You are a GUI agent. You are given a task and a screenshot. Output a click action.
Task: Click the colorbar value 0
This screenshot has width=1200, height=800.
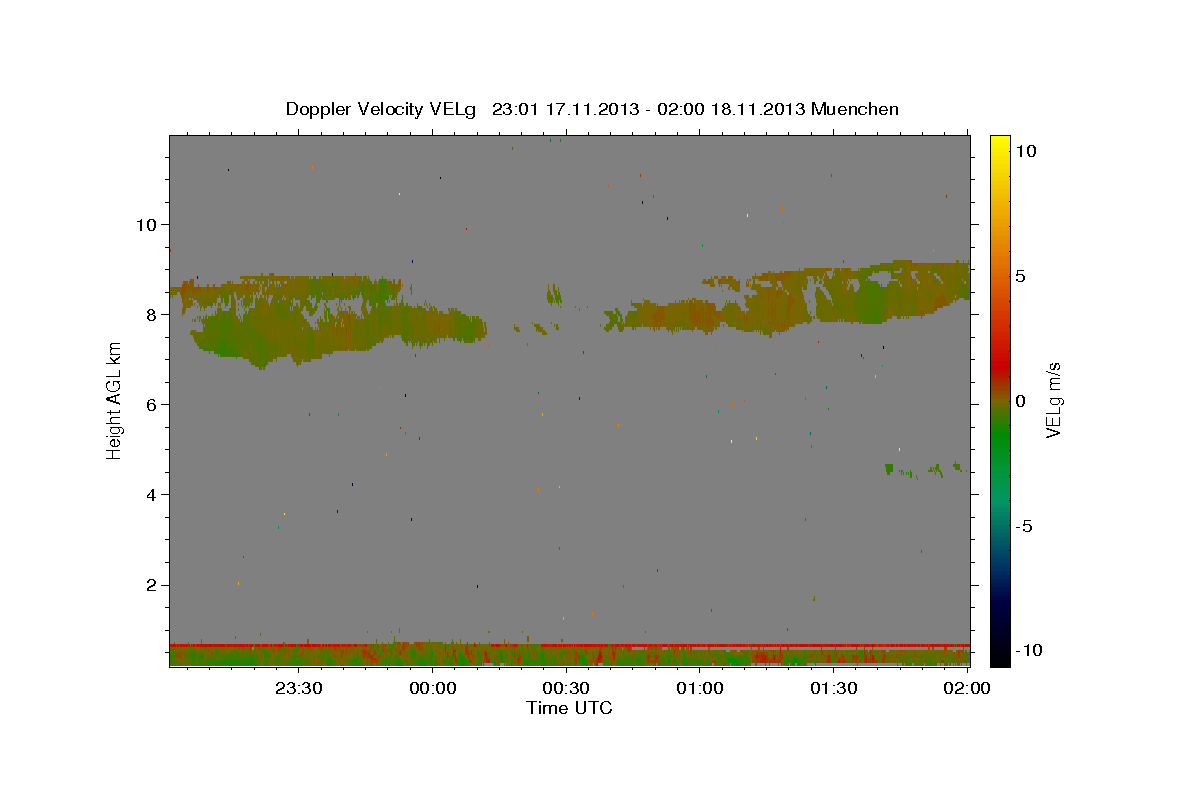pos(1022,400)
